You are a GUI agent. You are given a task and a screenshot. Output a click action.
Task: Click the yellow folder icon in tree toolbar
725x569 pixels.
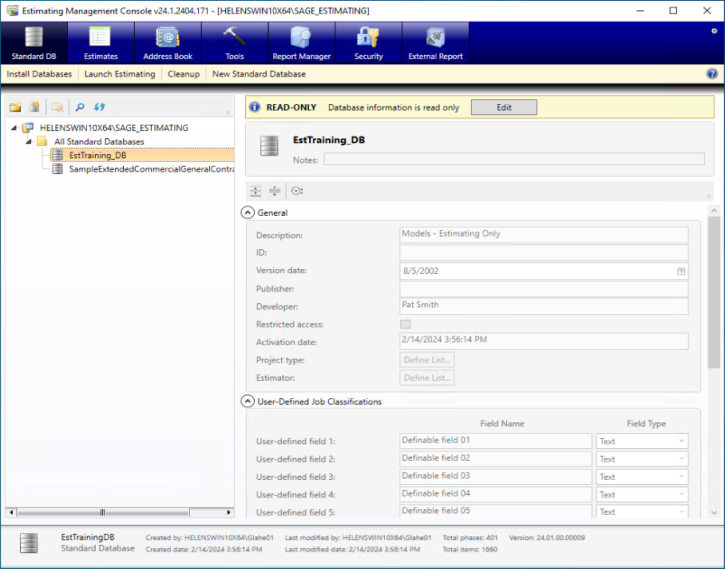15,107
